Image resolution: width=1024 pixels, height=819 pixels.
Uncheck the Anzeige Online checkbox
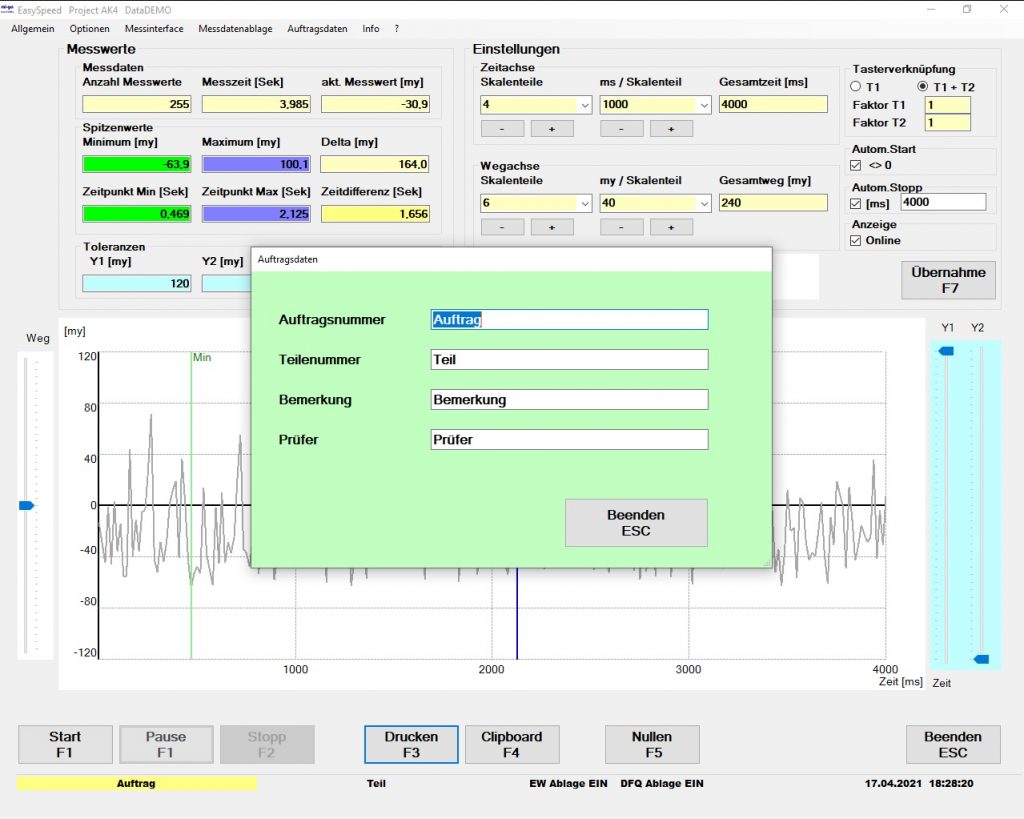[x=855, y=241]
